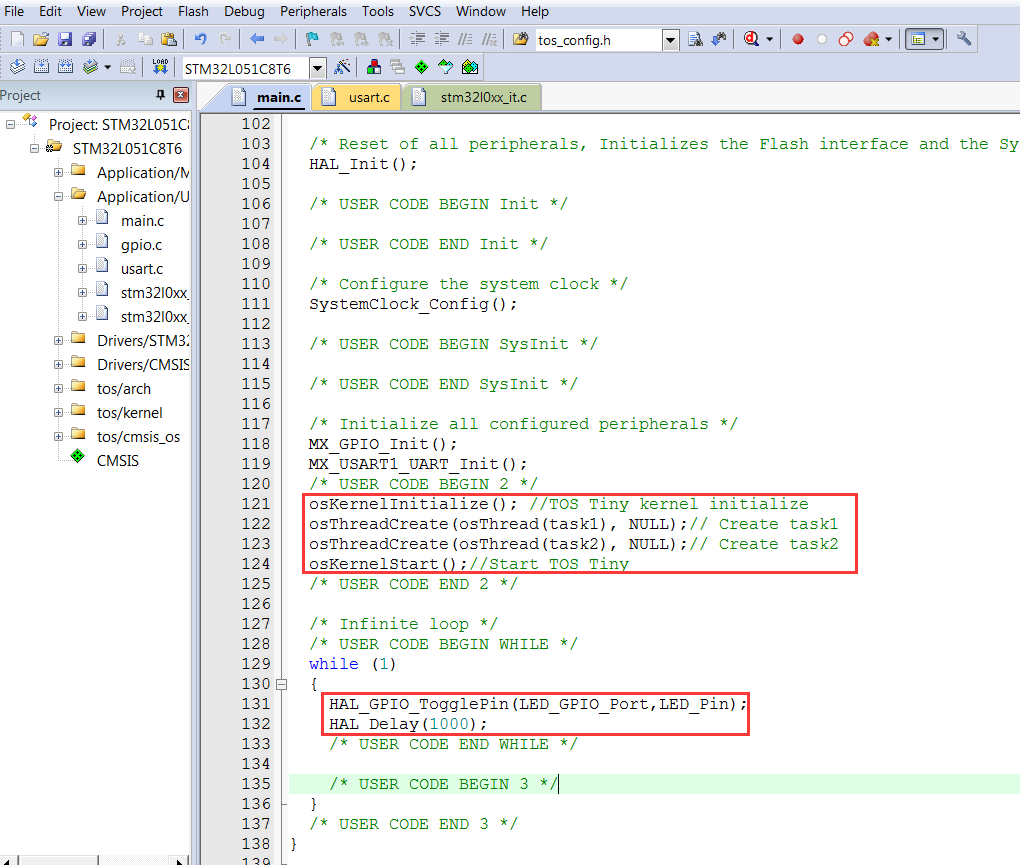Collapse the STM32L051C8T6 target node
The height and width of the screenshot is (865, 1020).
tap(34, 148)
